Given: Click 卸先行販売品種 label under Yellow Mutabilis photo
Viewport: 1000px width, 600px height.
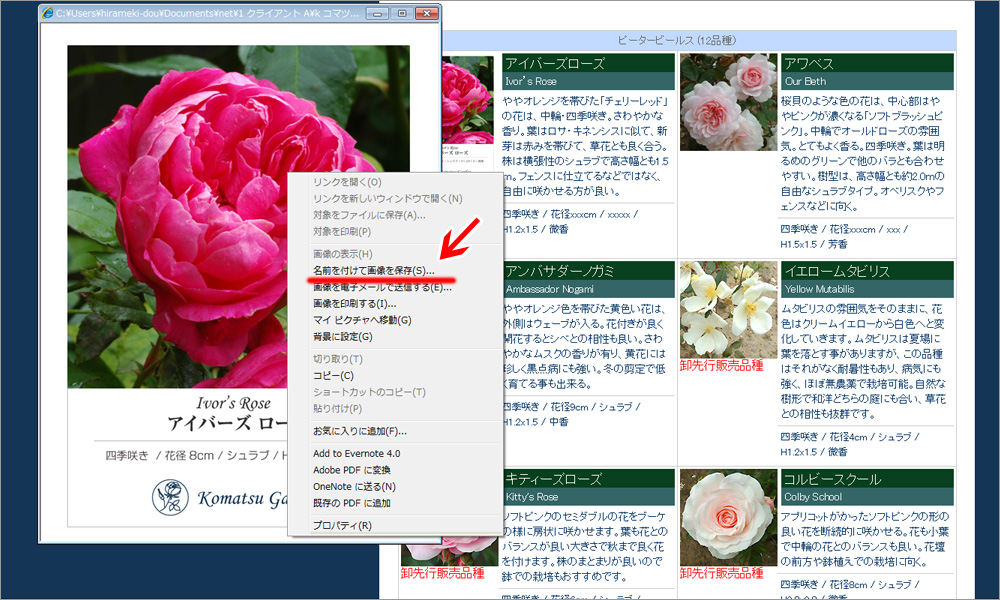Looking at the screenshot, I should pyautogui.click(x=721, y=366).
